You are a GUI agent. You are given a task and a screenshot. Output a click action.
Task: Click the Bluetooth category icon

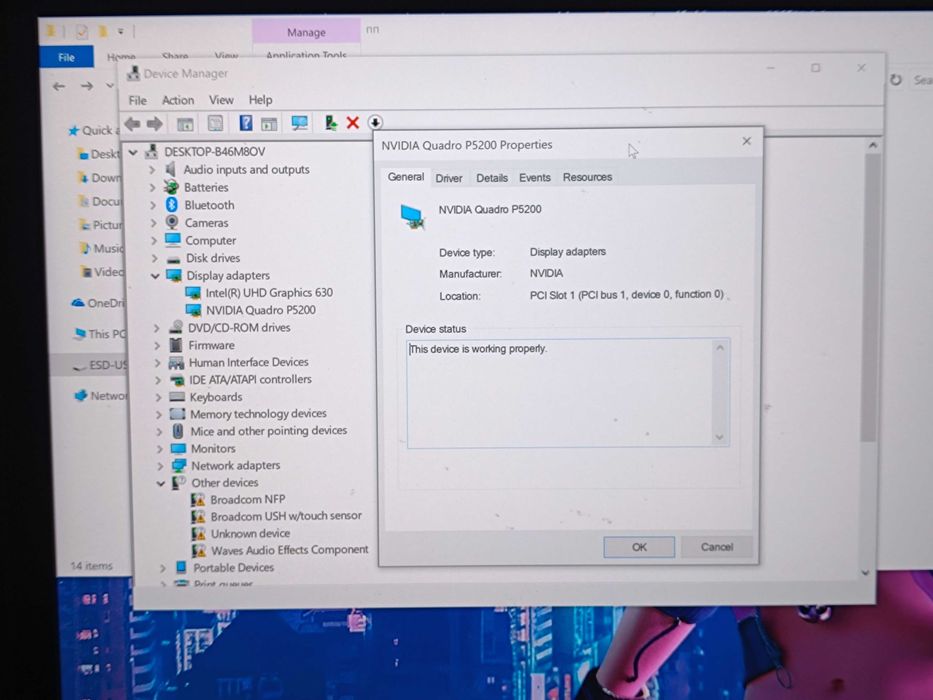point(172,205)
